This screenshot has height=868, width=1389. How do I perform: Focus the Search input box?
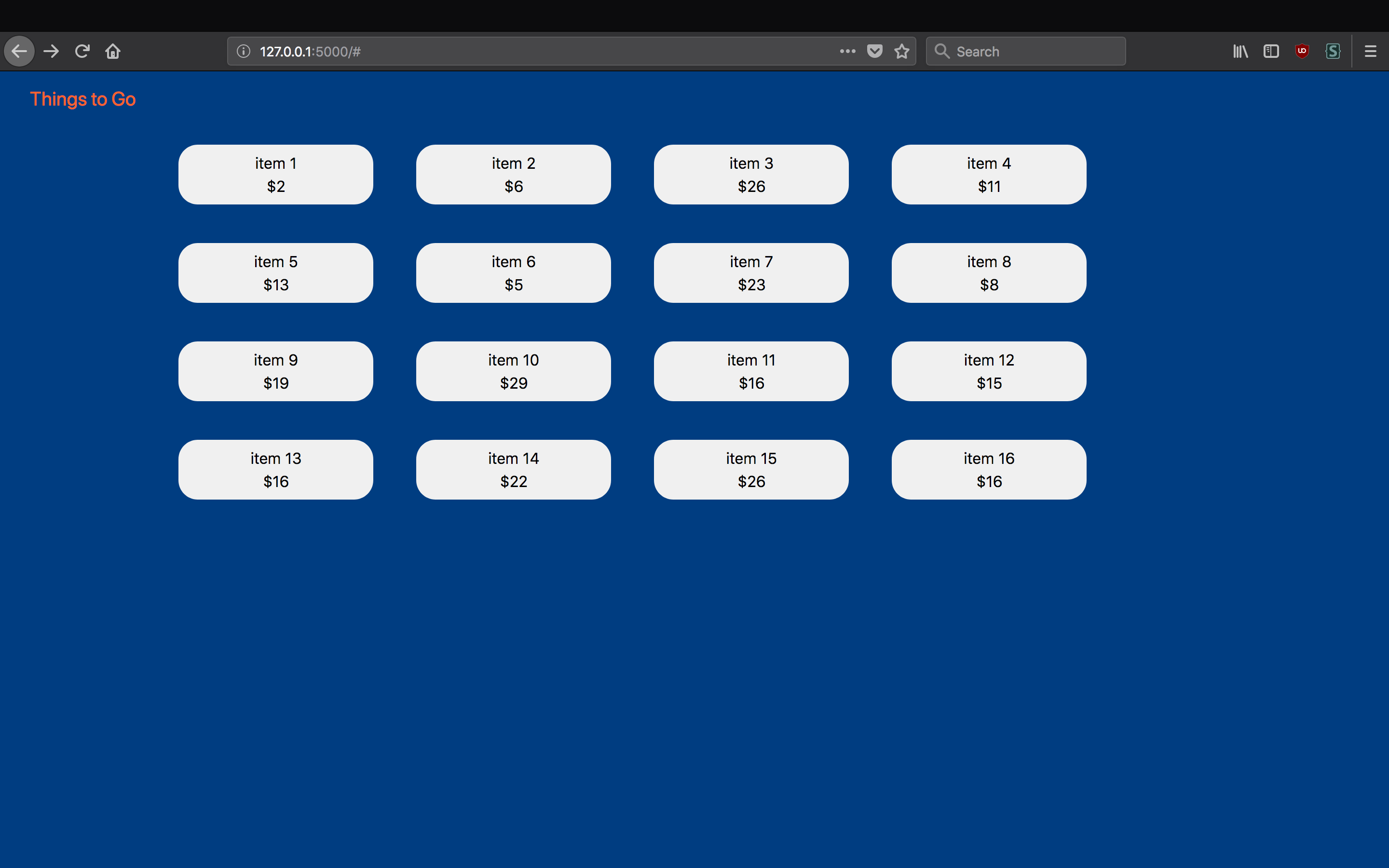coord(1033,51)
